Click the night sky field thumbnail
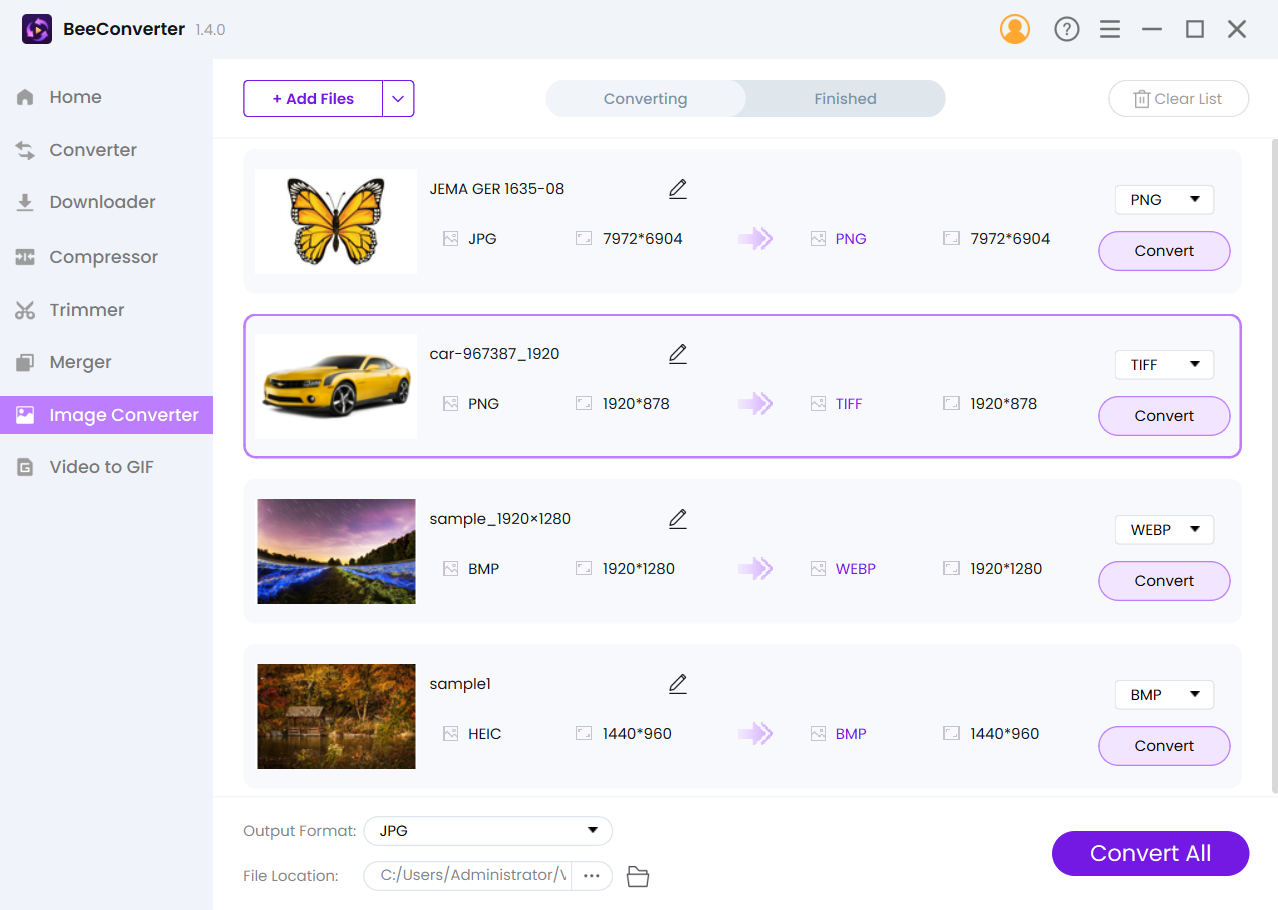 336,551
